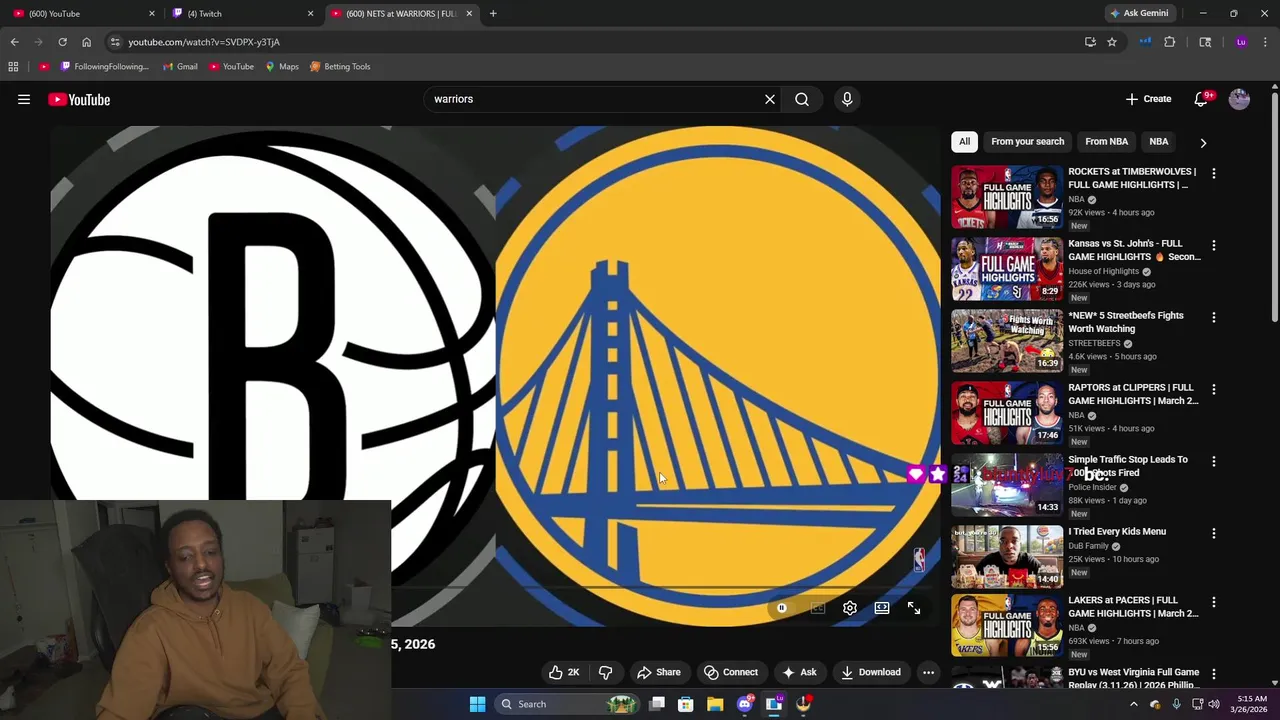This screenshot has height=720, width=1280.
Task: Open the Betting Tools bookmark
Action: pos(340,66)
